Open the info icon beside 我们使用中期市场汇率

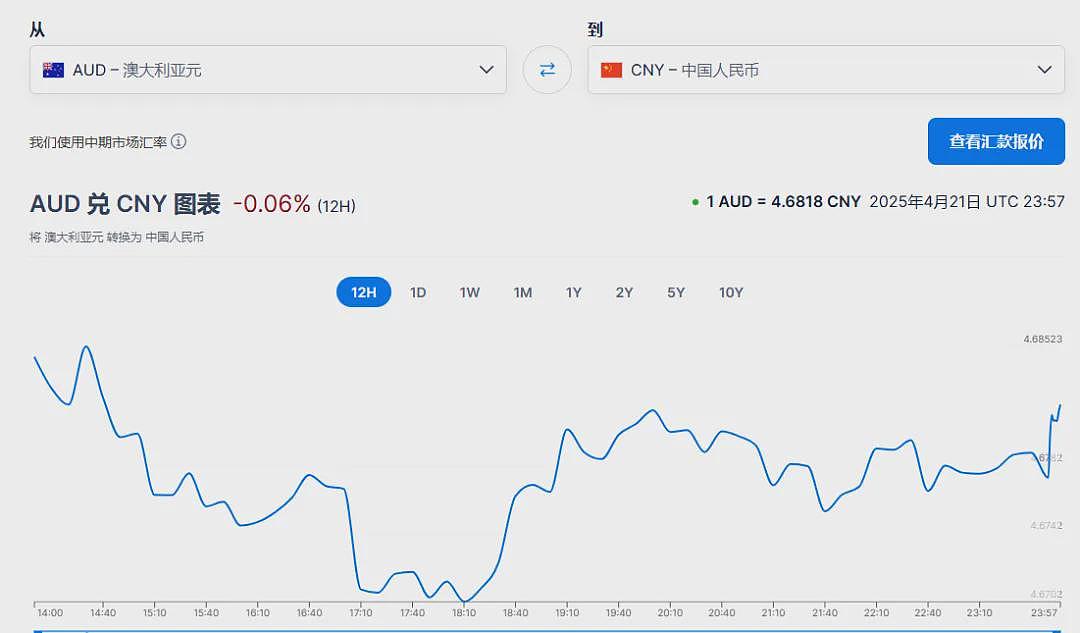tap(178, 141)
